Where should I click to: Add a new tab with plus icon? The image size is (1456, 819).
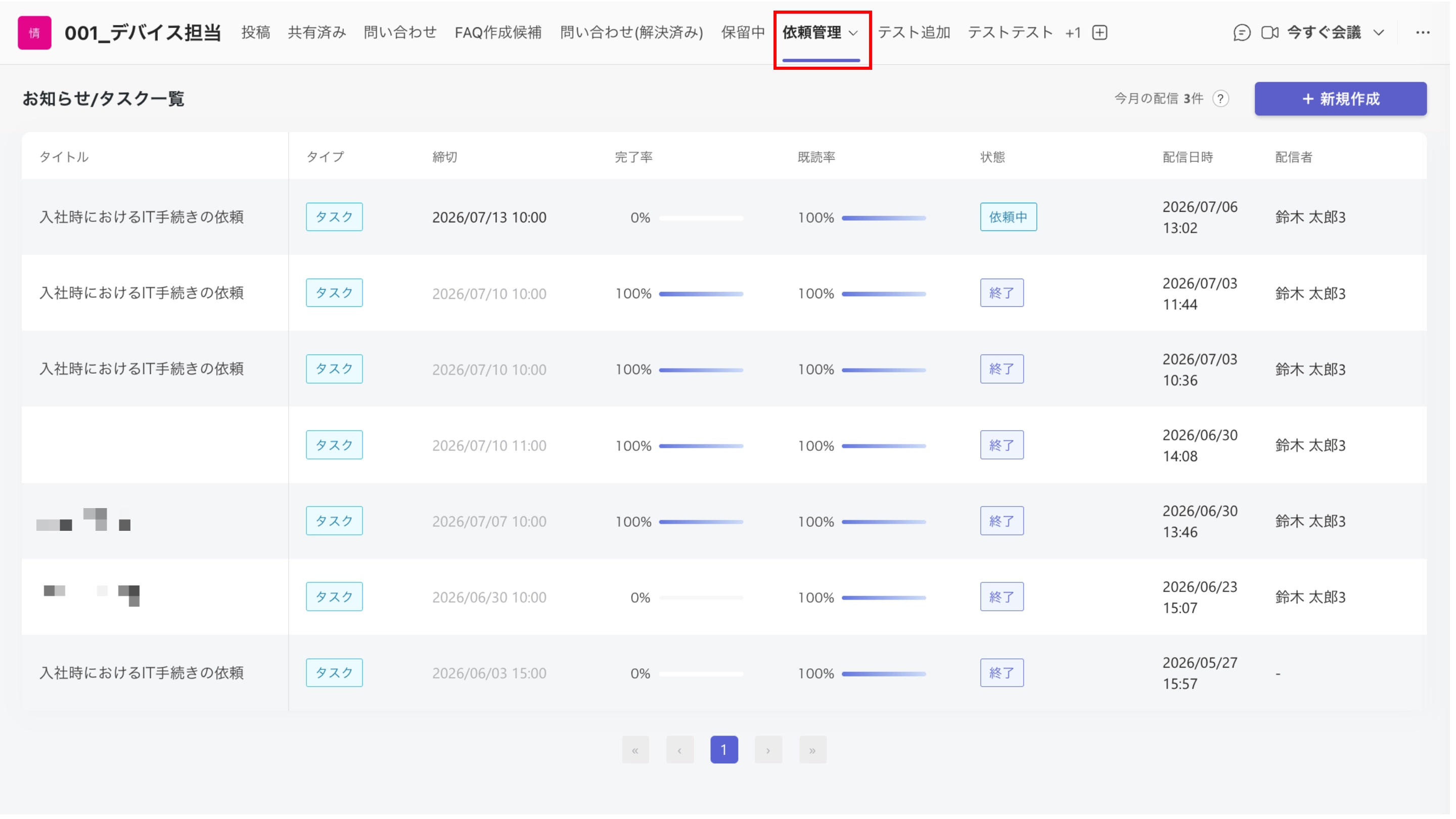point(1100,33)
